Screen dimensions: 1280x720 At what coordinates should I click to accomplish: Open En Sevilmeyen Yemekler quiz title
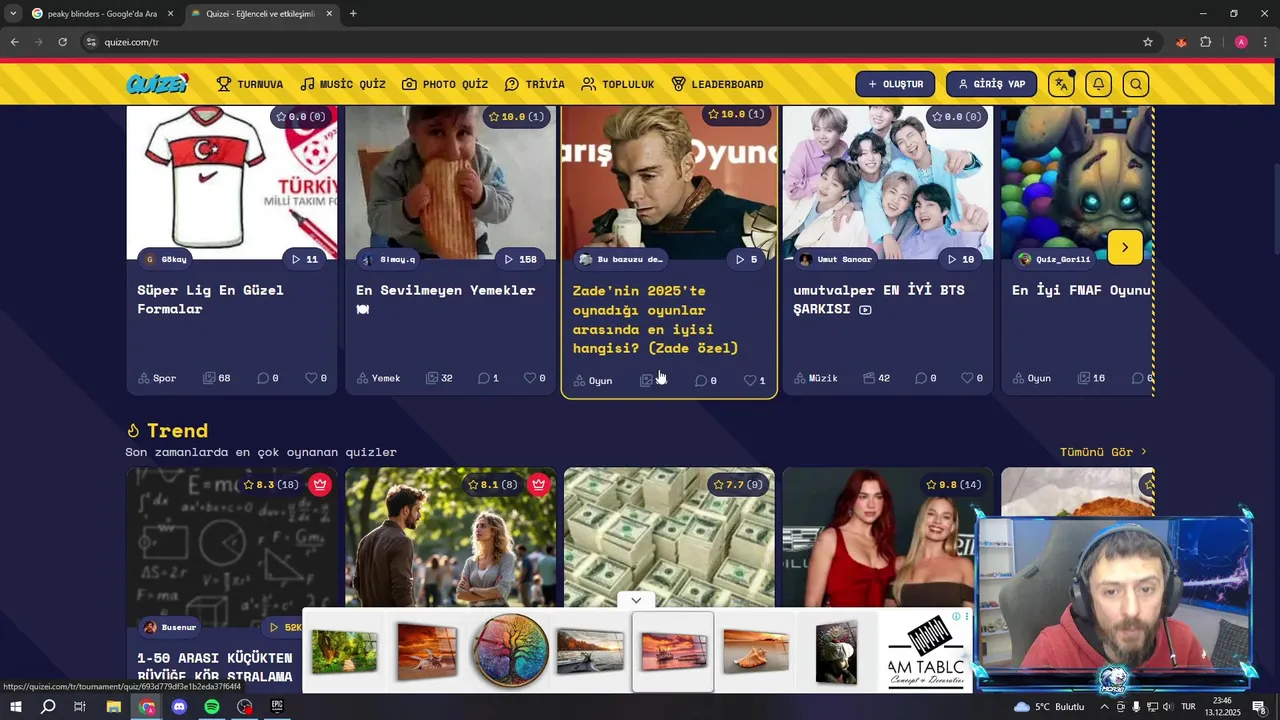click(x=446, y=299)
